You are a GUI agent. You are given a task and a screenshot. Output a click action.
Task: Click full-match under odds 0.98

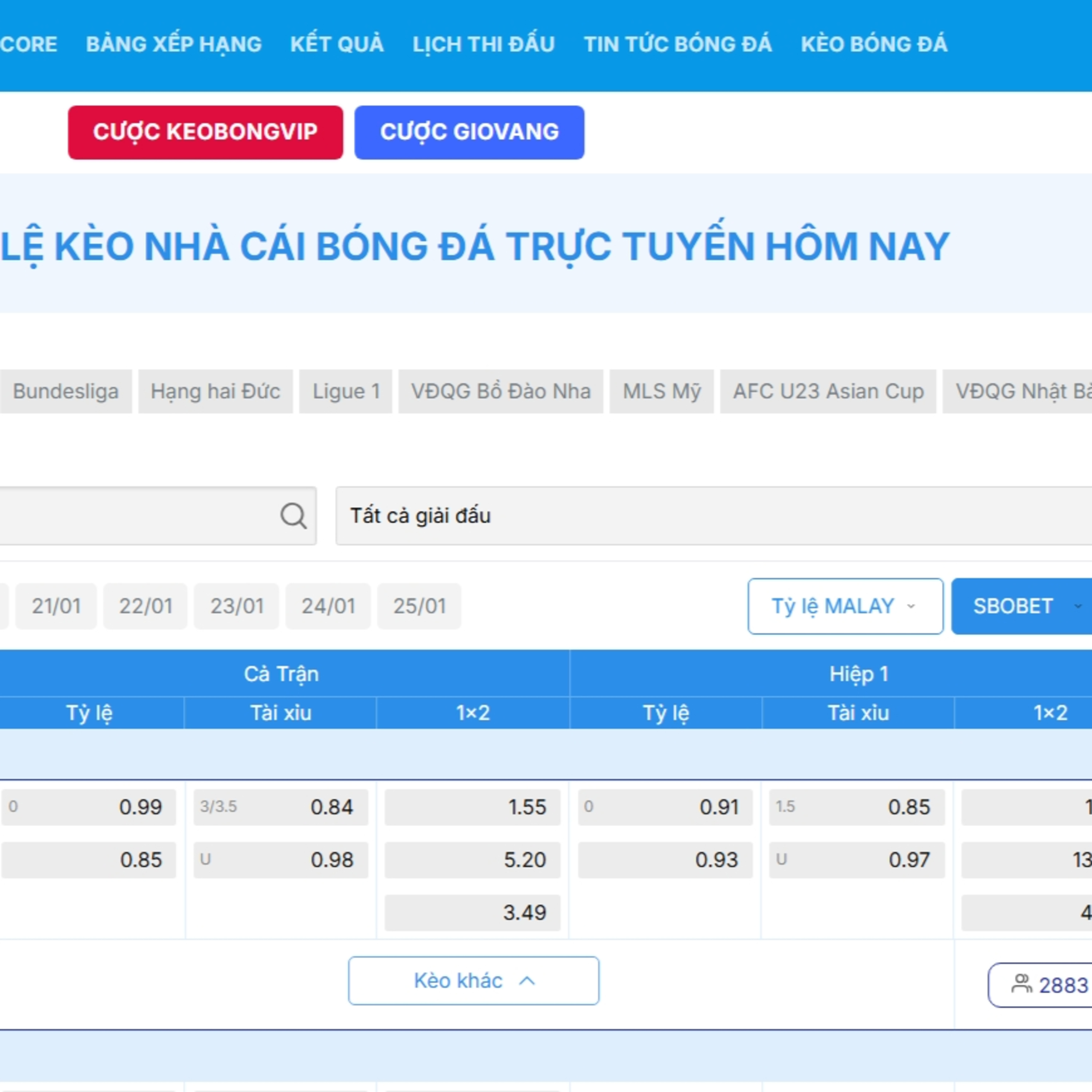point(281,860)
